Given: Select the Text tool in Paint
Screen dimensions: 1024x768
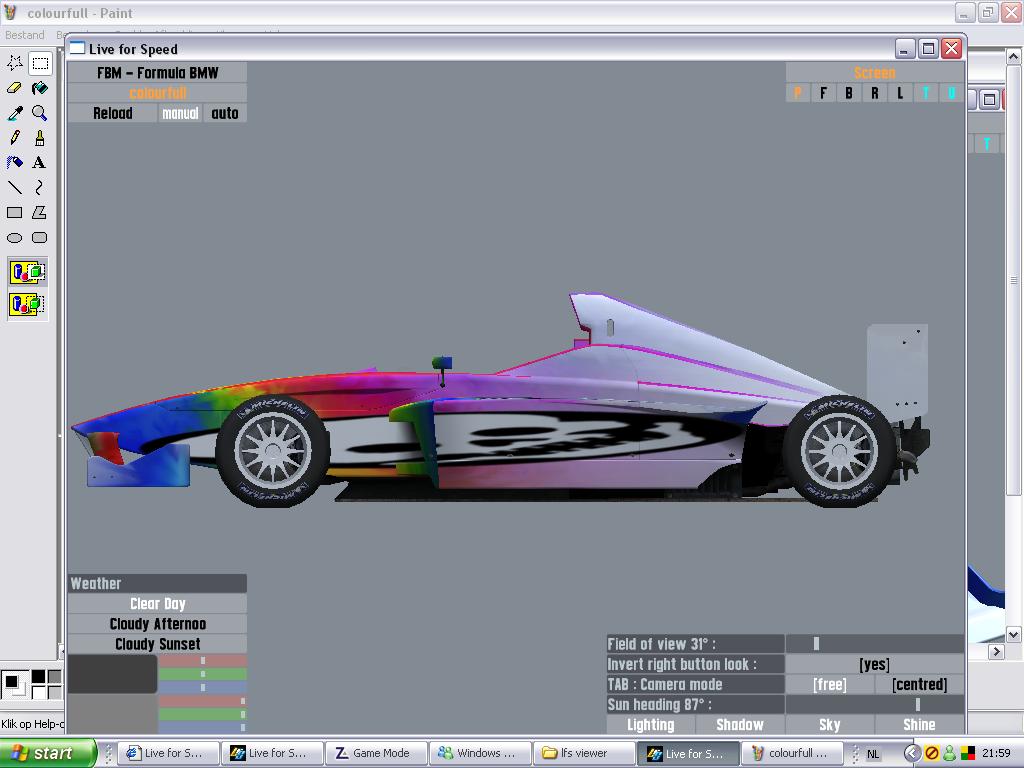Looking at the screenshot, I should 40,163.
